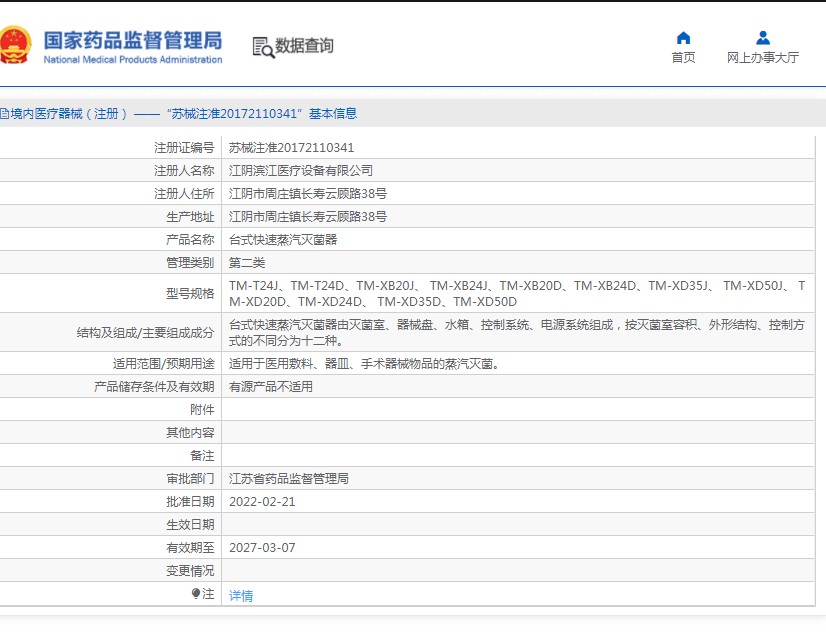Image resolution: width=826 pixels, height=635 pixels.
Task: Click the 注册证编号 row label
Action: pyautogui.click(x=184, y=148)
